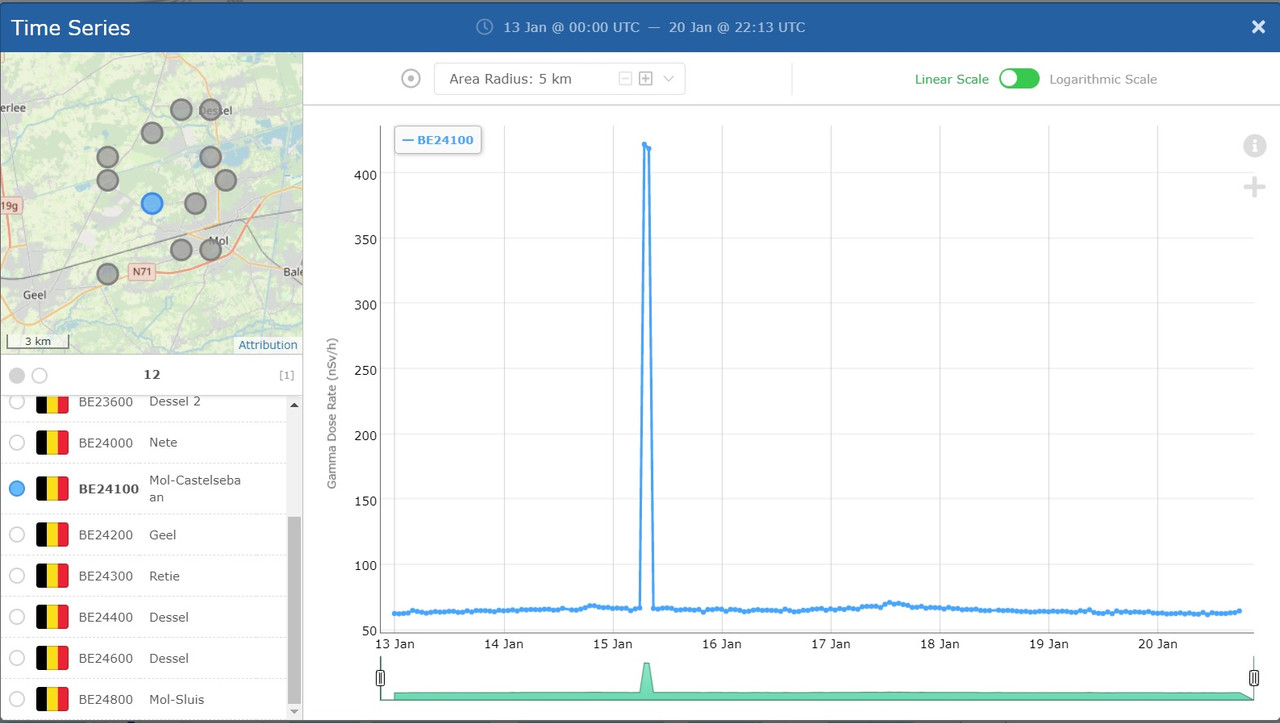Click the station list scrollbar thumb

(x=294, y=610)
